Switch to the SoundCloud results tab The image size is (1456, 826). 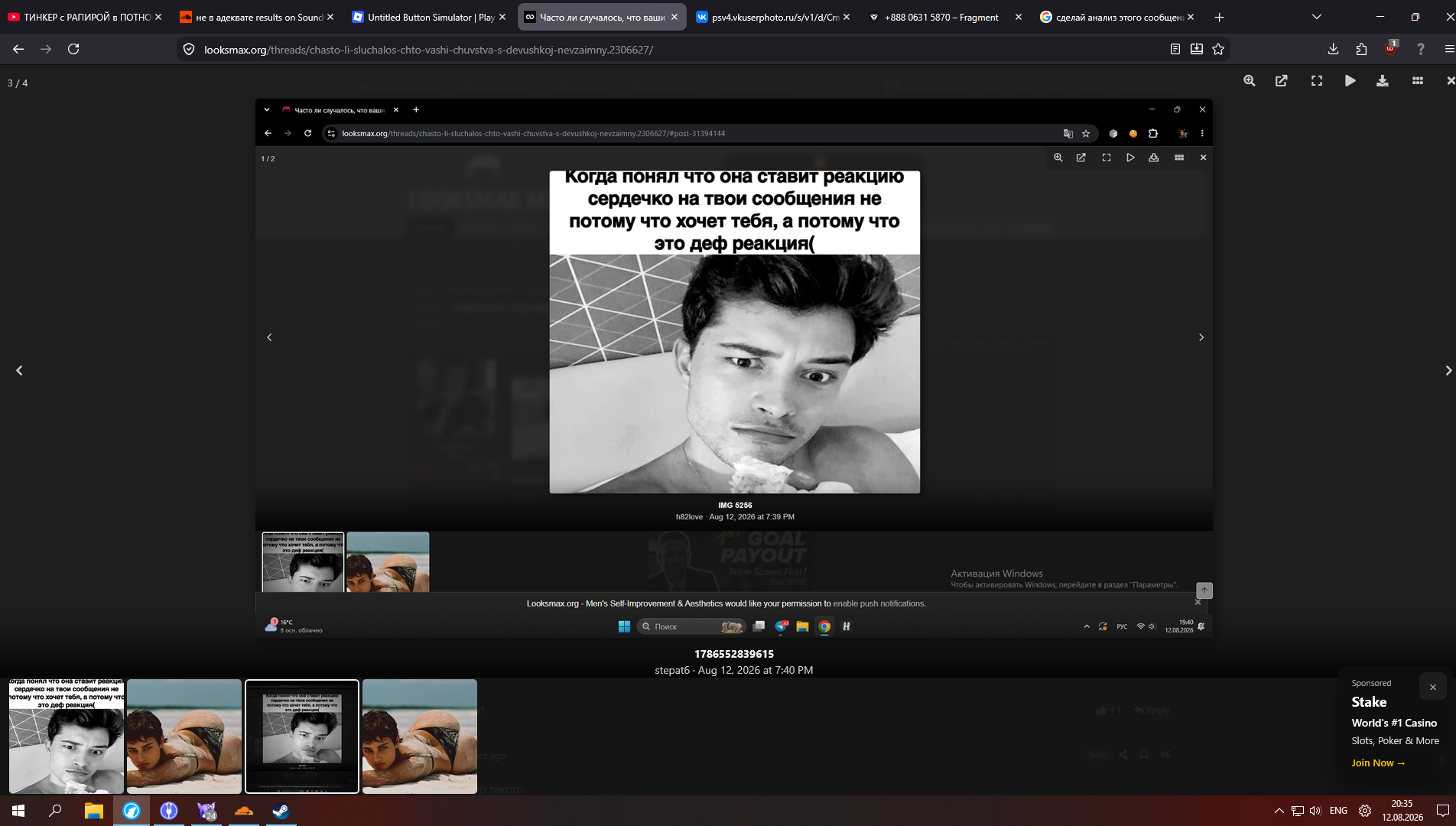[252, 17]
